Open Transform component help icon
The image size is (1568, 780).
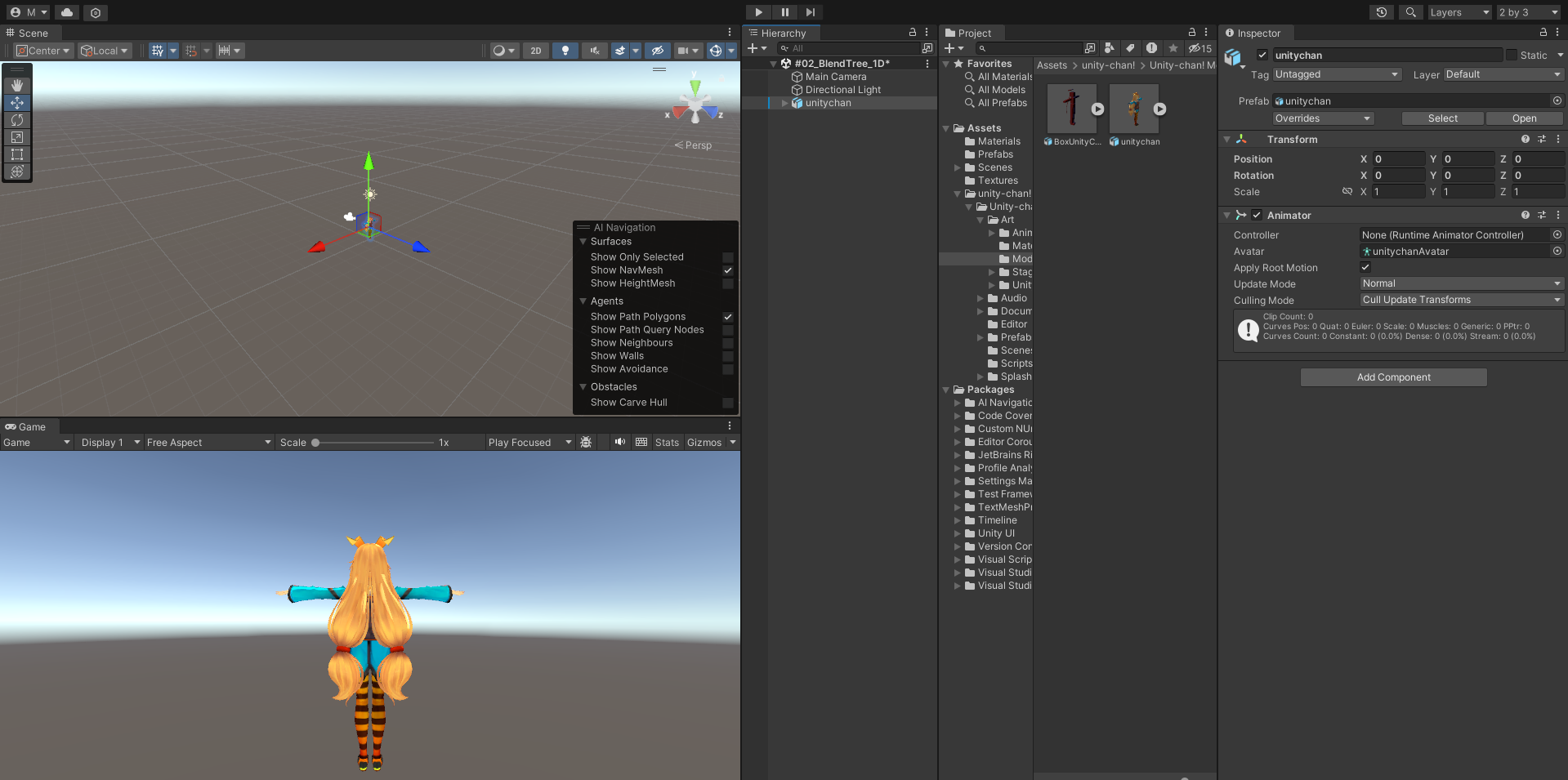pyautogui.click(x=1526, y=140)
